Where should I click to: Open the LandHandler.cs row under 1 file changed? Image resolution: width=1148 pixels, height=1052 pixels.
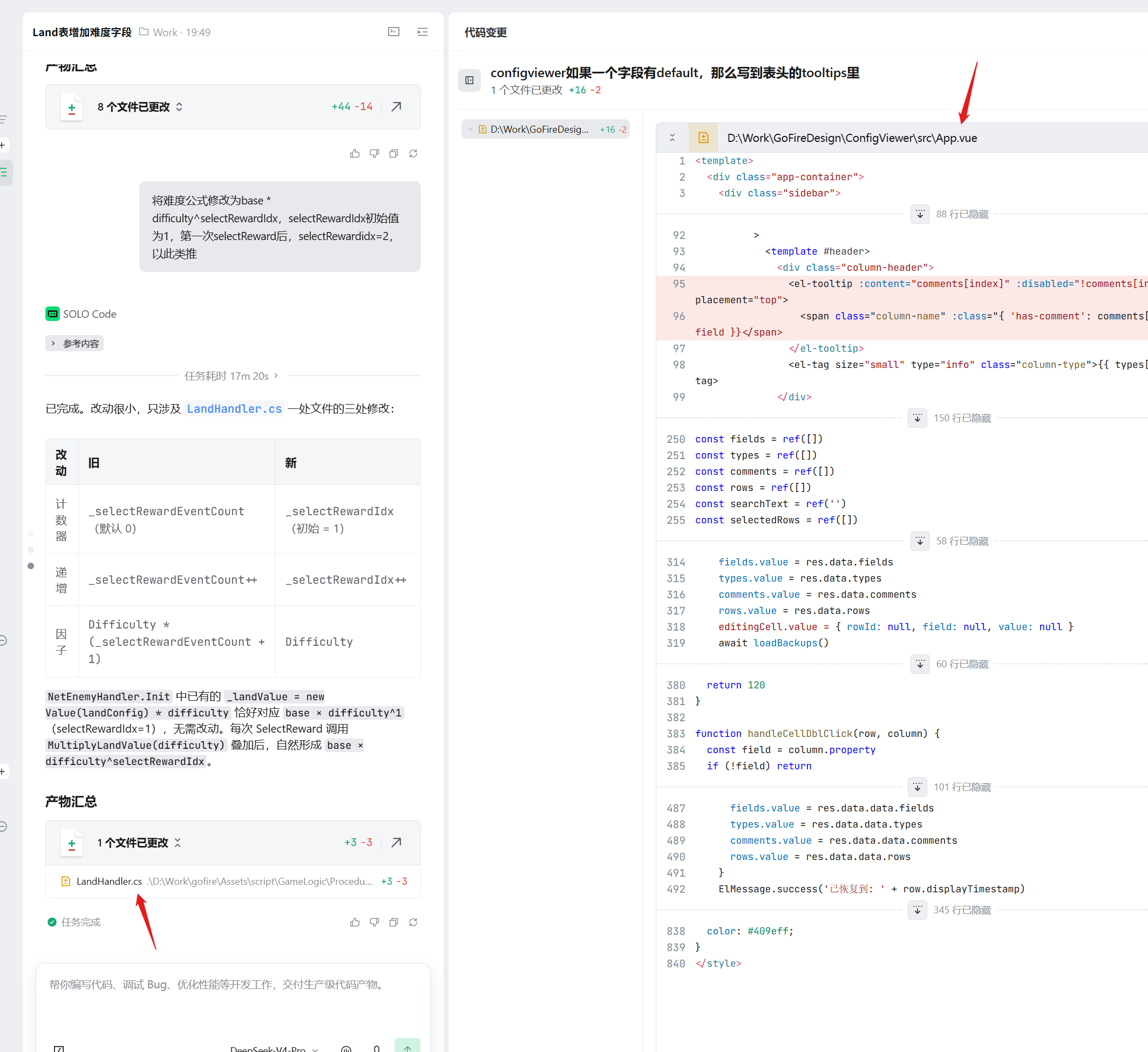(x=234, y=880)
